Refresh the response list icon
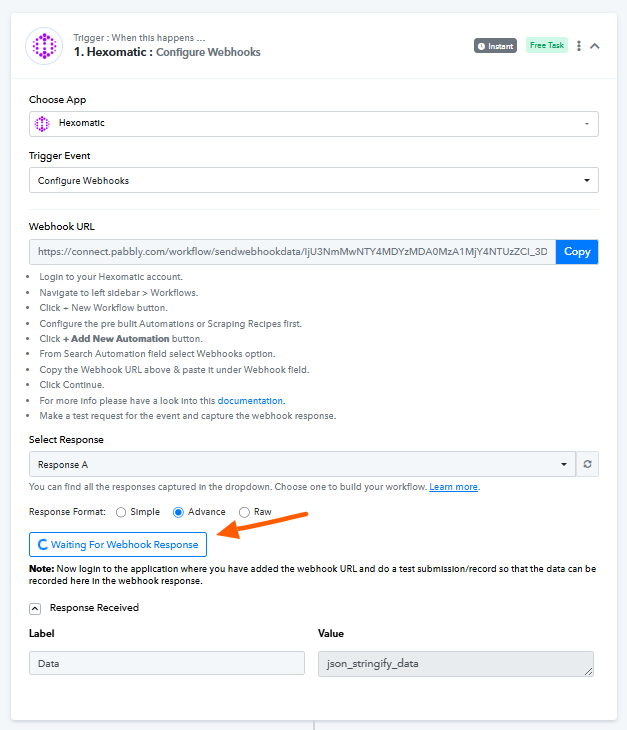This screenshot has width=627, height=730. click(587, 465)
